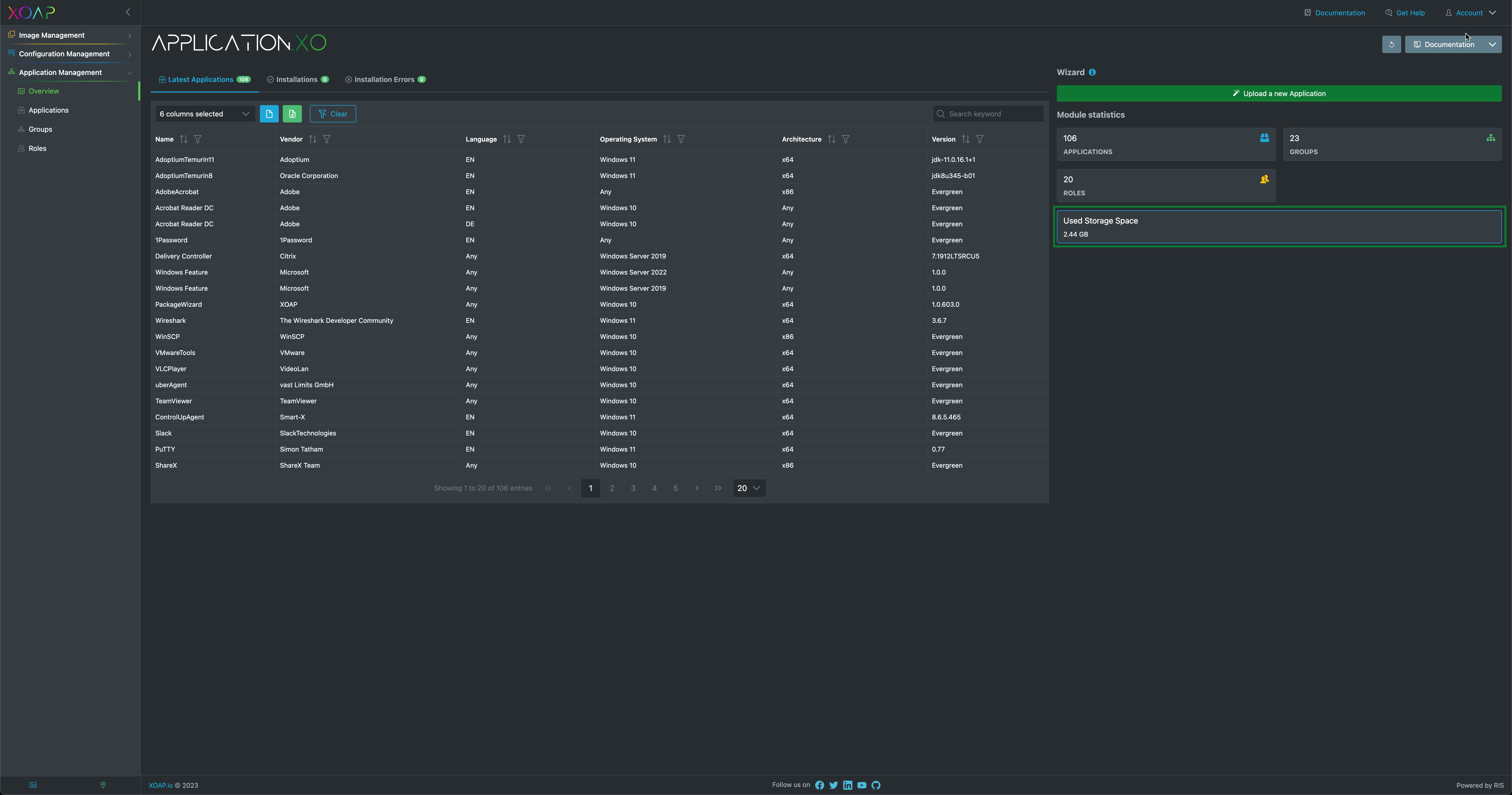The image size is (1512, 795).
Task: Expand the Configuration Management menu
Action: coord(70,54)
